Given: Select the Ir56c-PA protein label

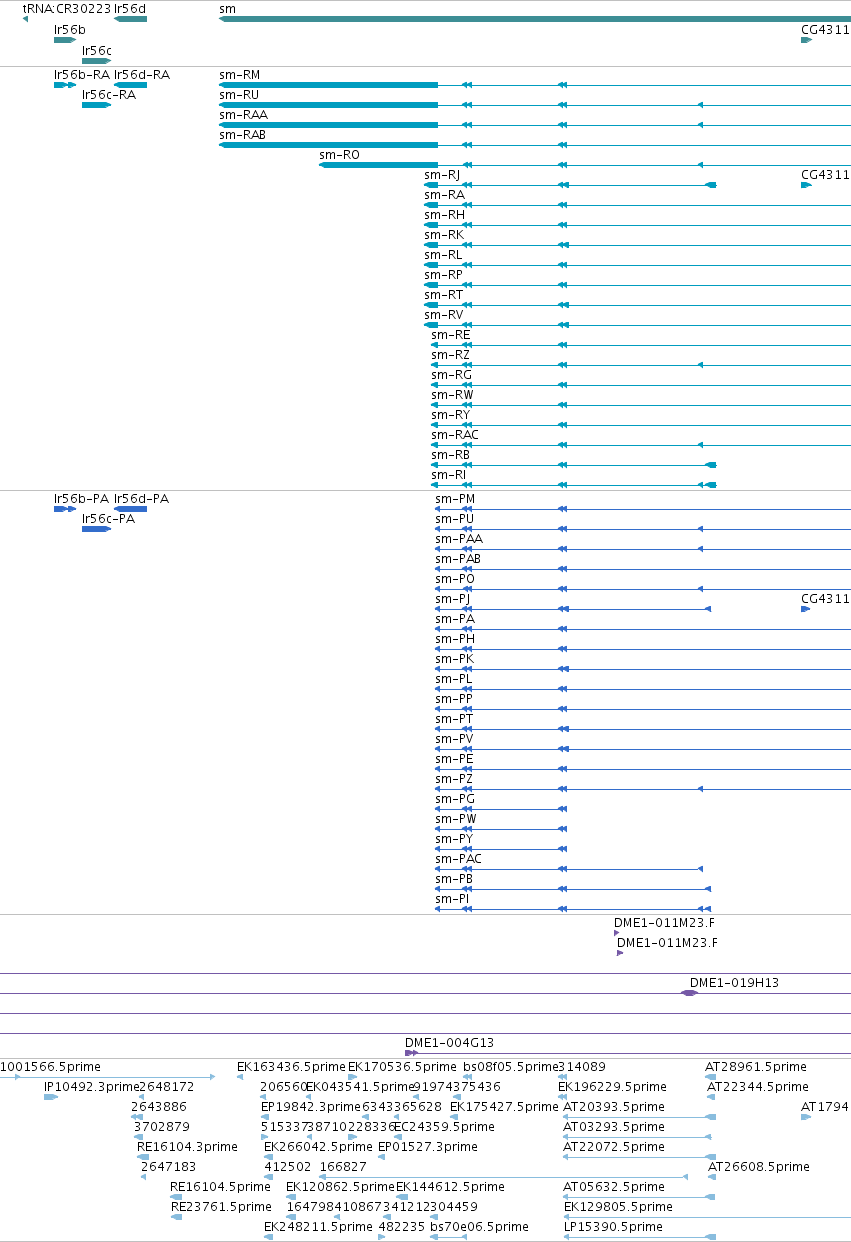Looking at the screenshot, I should coord(110,518).
